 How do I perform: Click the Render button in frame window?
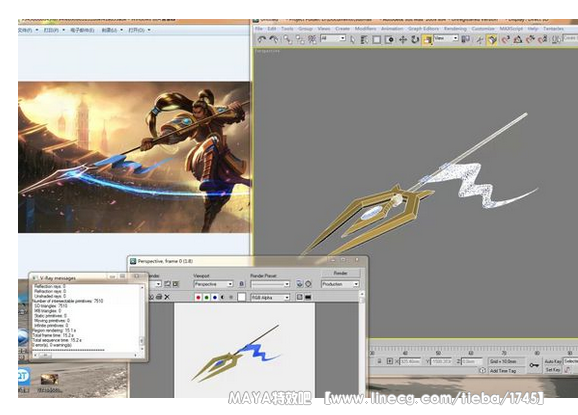[x=340, y=273]
